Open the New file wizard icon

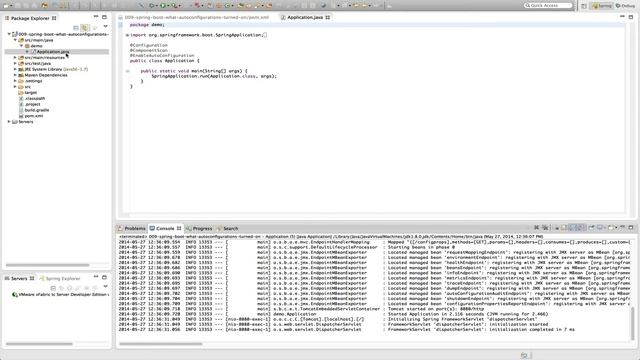(6, 6)
